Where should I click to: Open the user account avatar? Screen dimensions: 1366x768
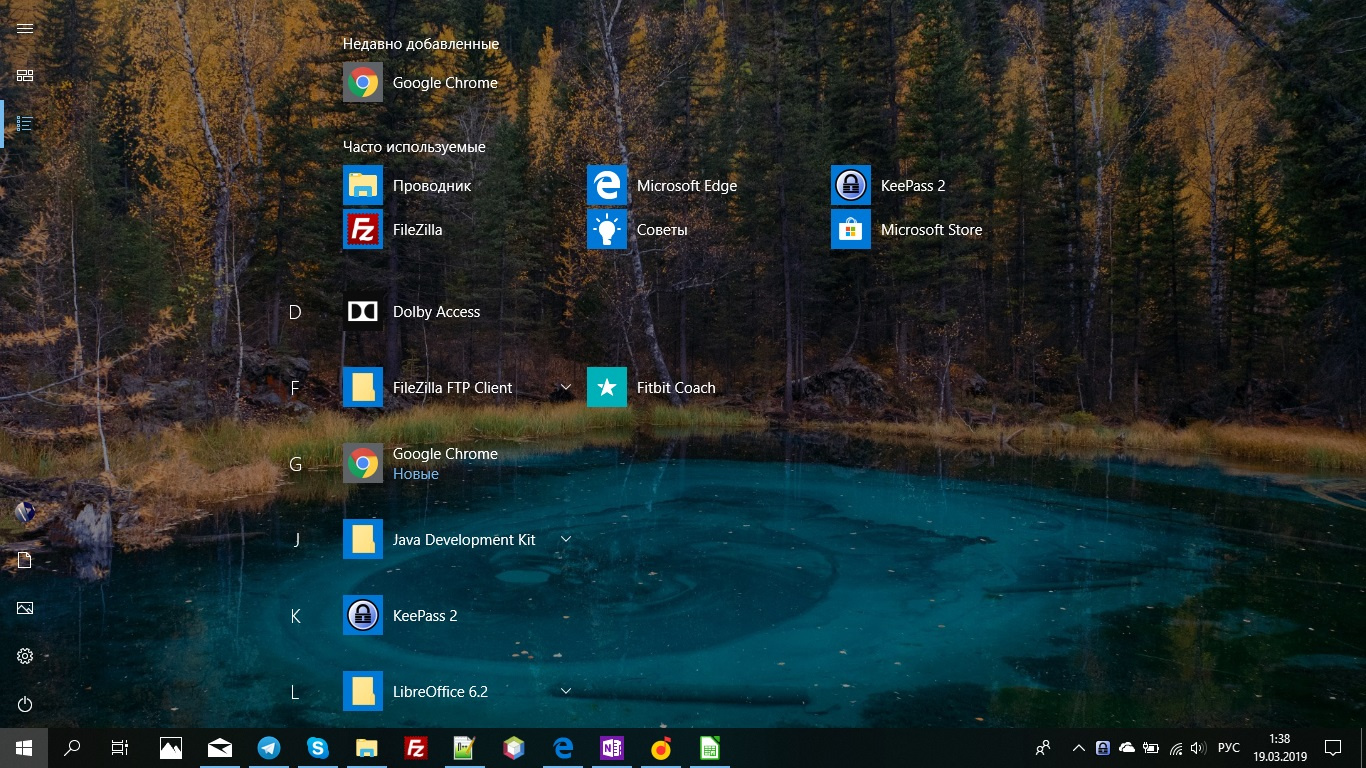(x=25, y=512)
